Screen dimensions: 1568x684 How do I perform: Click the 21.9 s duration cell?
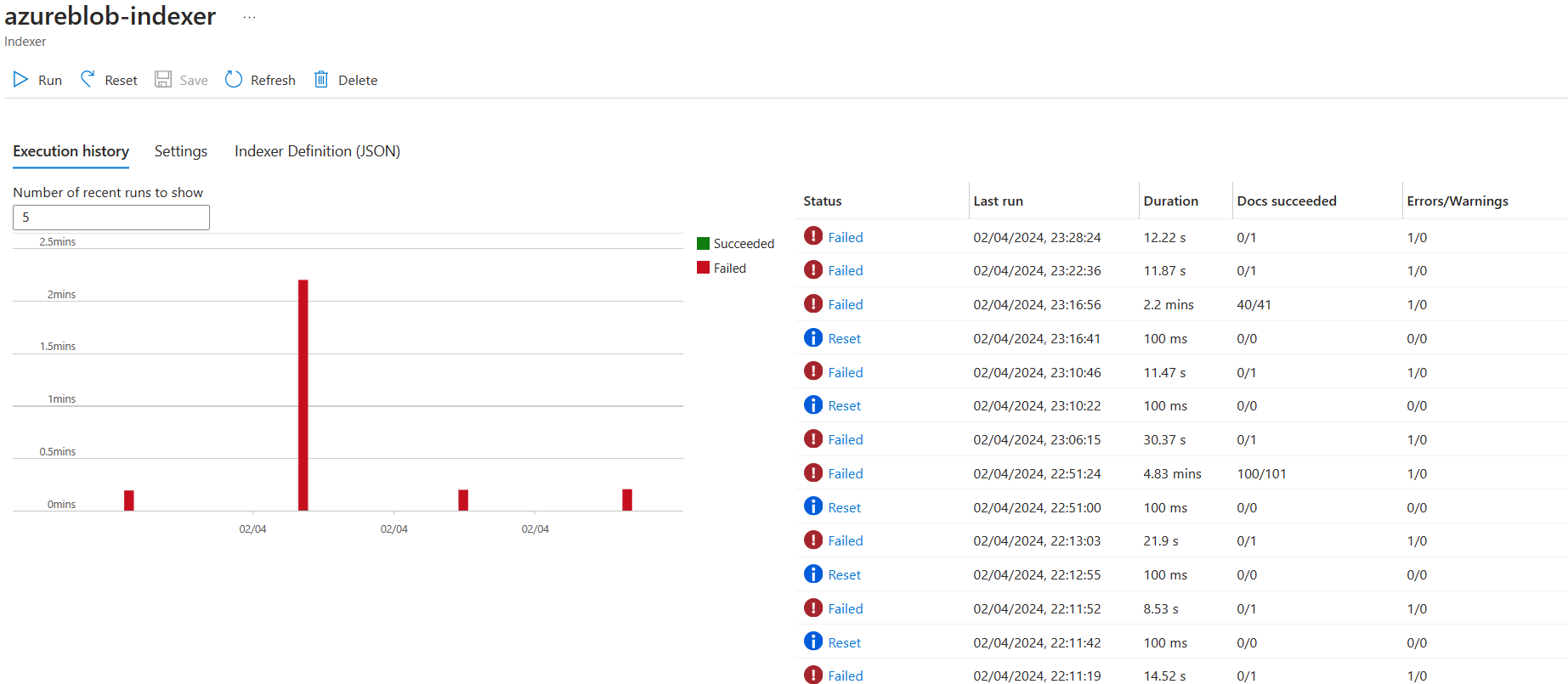[x=1161, y=541]
